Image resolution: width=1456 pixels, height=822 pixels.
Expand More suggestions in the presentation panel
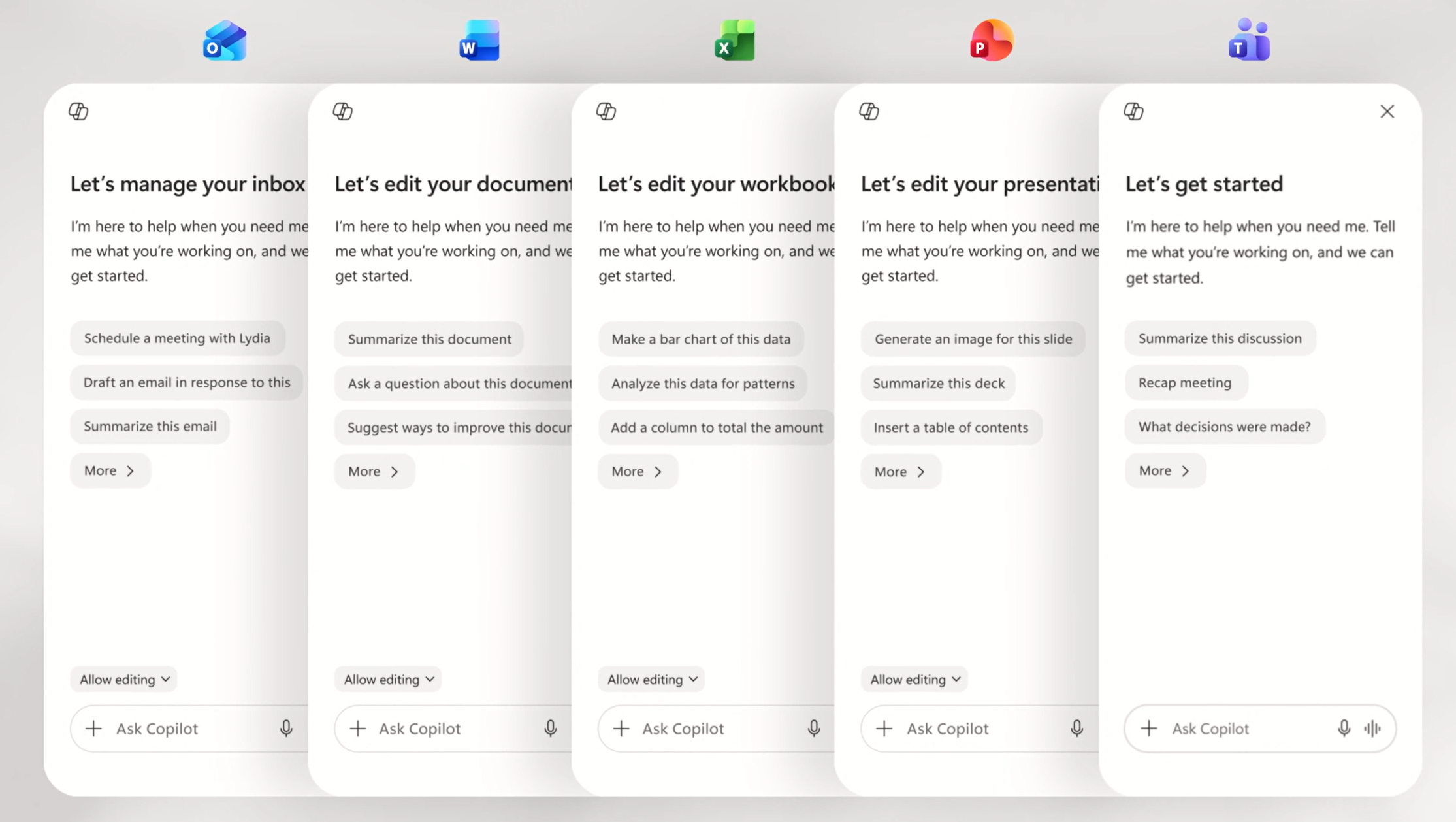900,471
